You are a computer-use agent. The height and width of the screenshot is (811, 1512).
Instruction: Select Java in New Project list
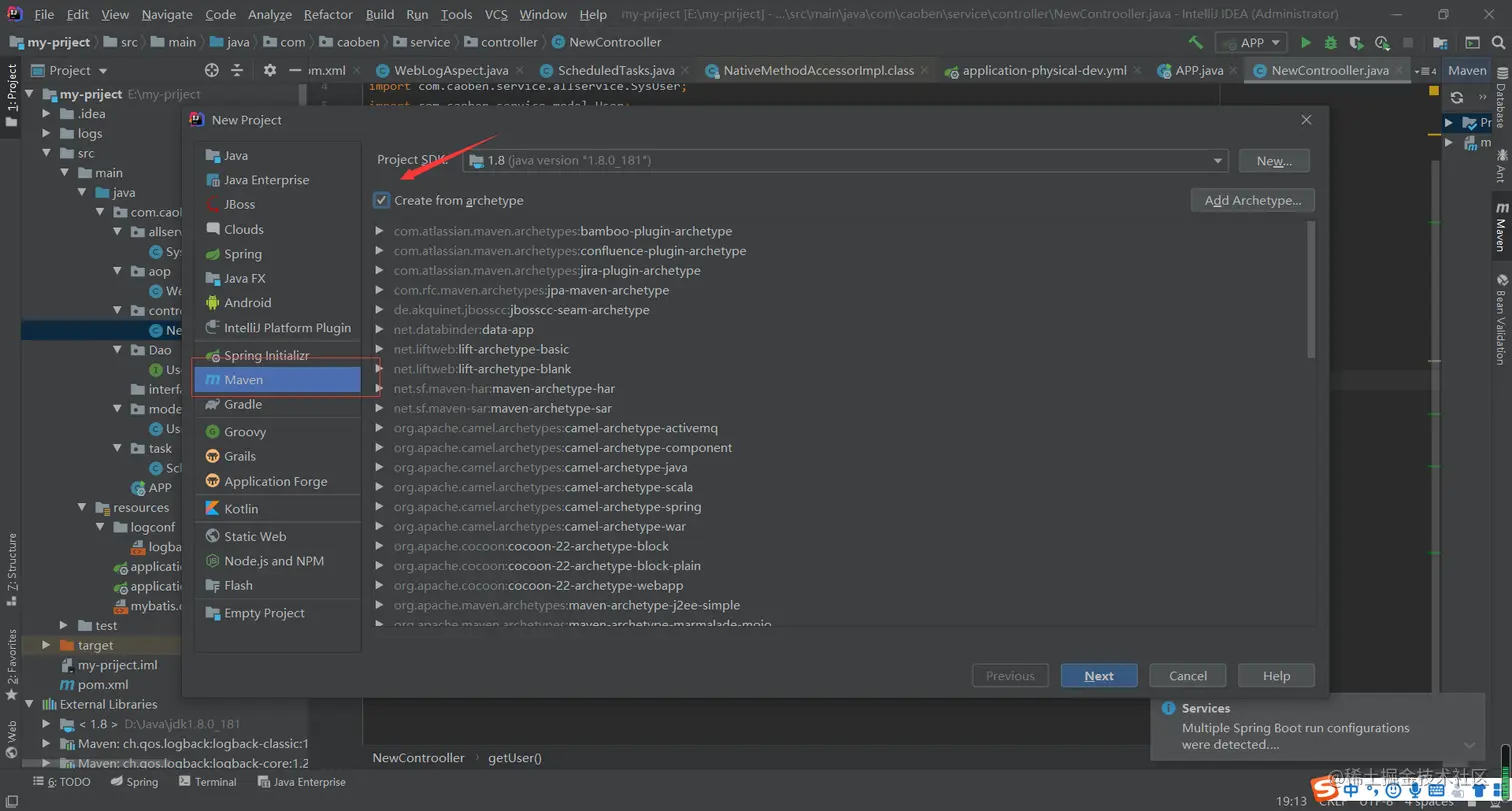(278, 155)
